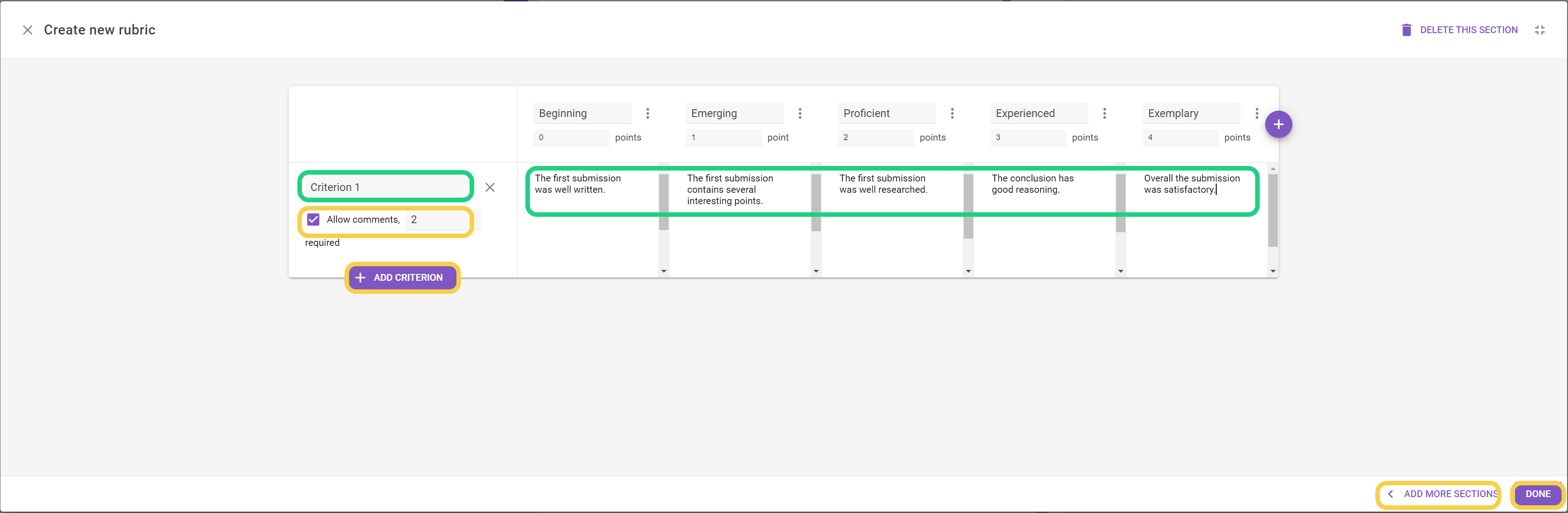1568x513 pixels.
Task: Go back via ADD MORE SECTIONS
Action: [1442, 494]
